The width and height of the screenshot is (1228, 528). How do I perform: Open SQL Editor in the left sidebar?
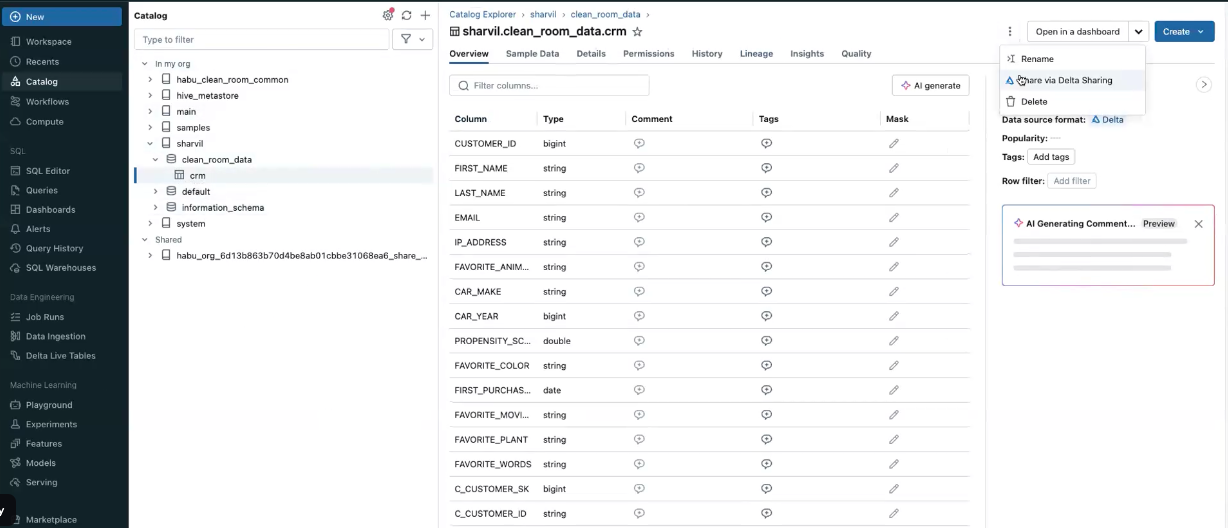[x=48, y=171]
